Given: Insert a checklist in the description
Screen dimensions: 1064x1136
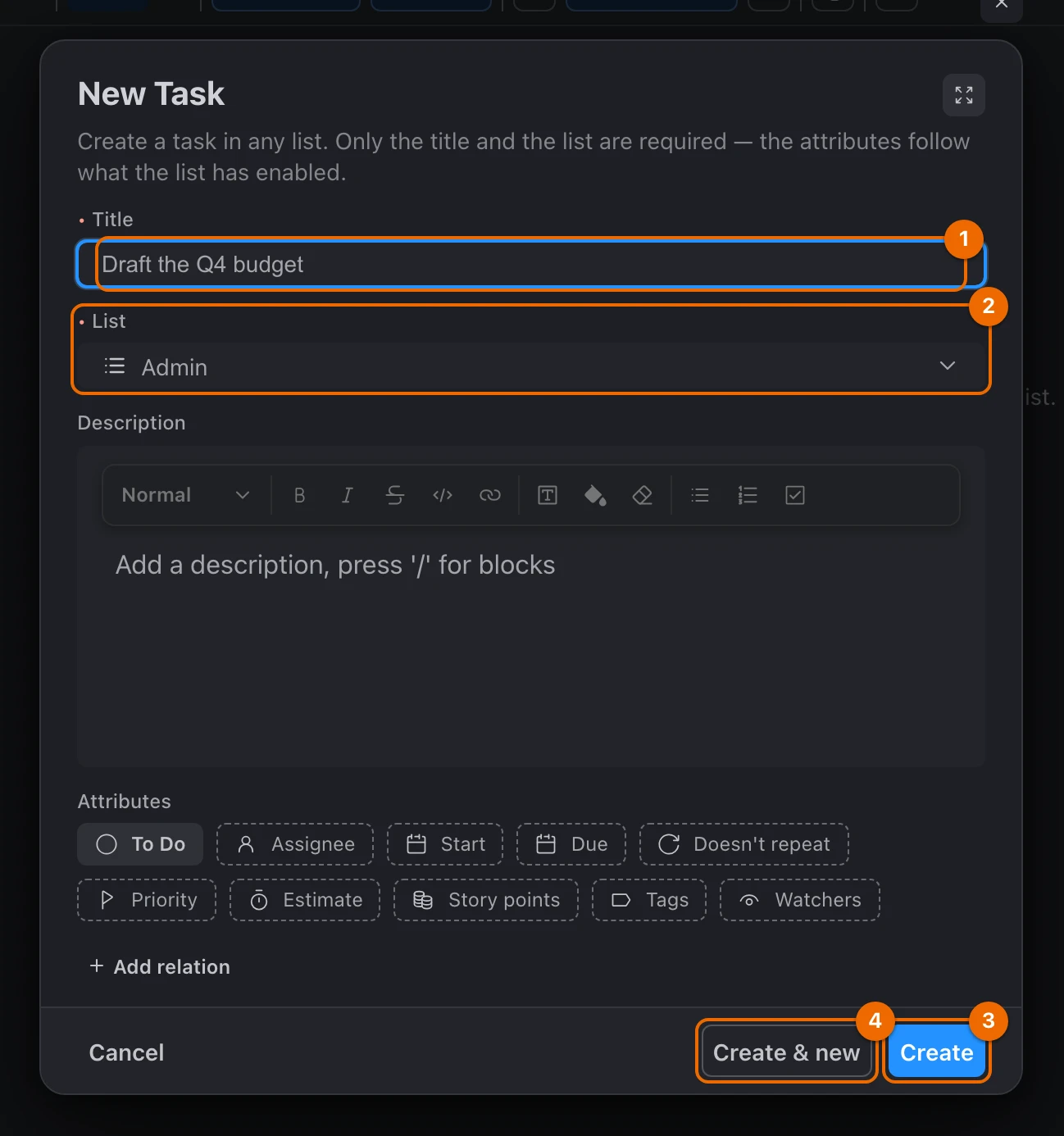Looking at the screenshot, I should click(795, 495).
